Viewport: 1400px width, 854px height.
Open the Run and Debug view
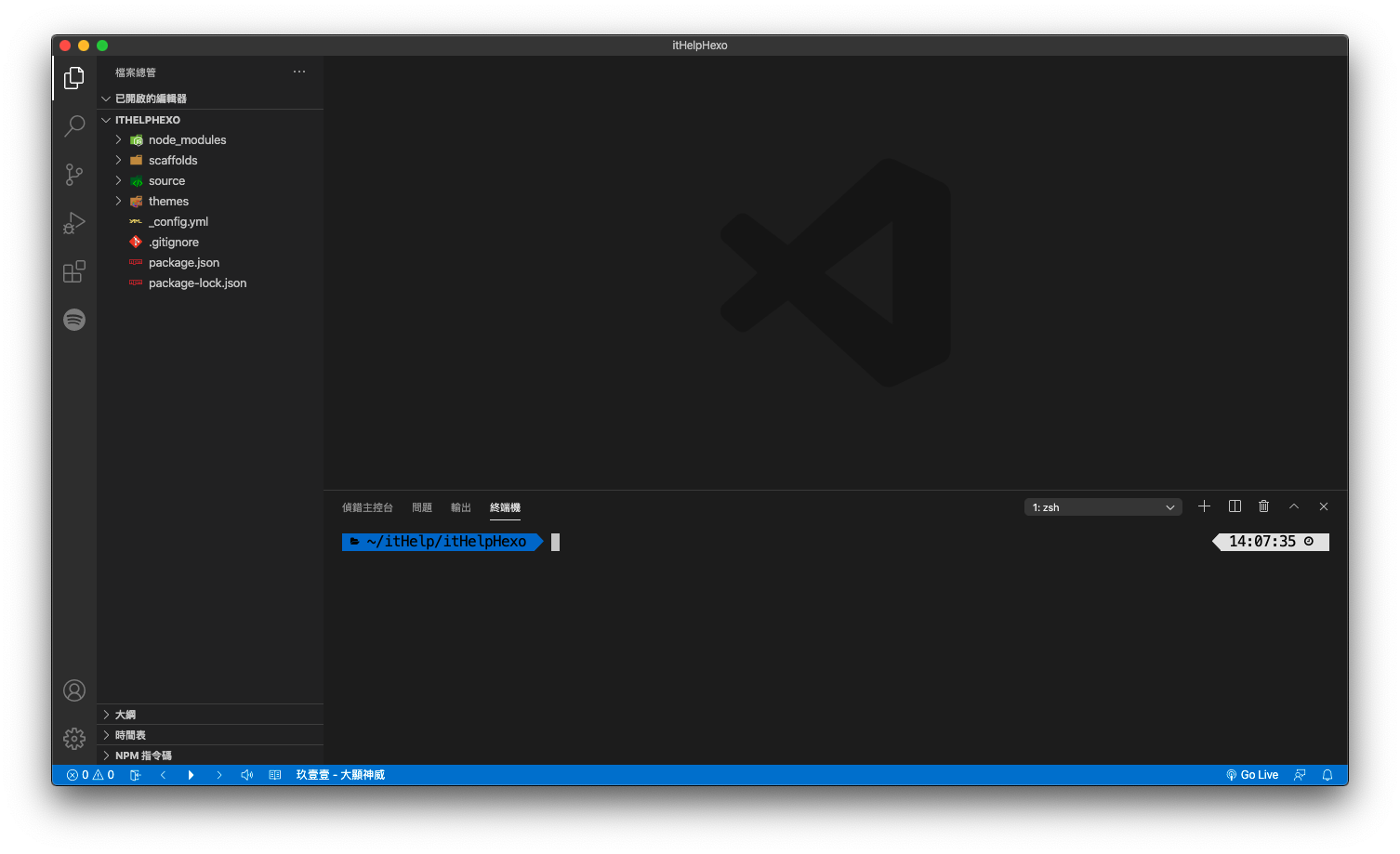click(74, 223)
